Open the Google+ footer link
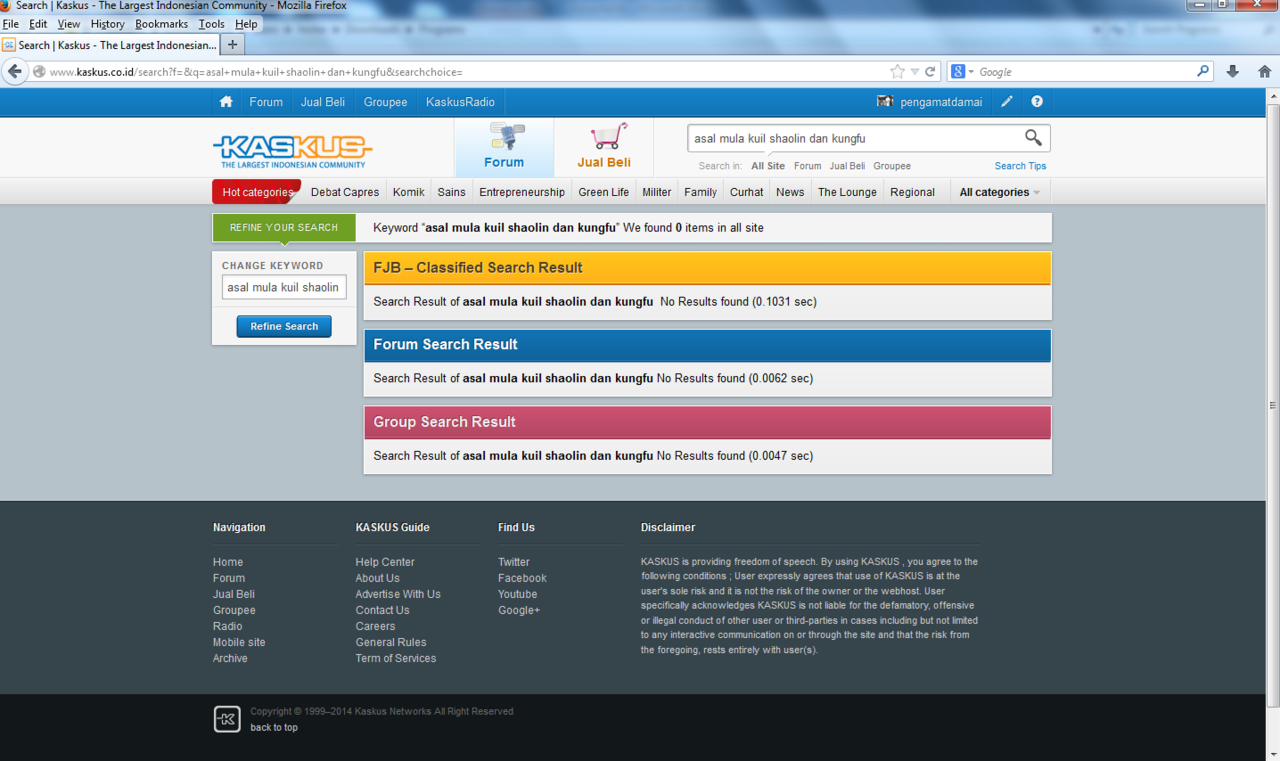The height and width of the screenshot is (761, 1280). tap(519, 610)
